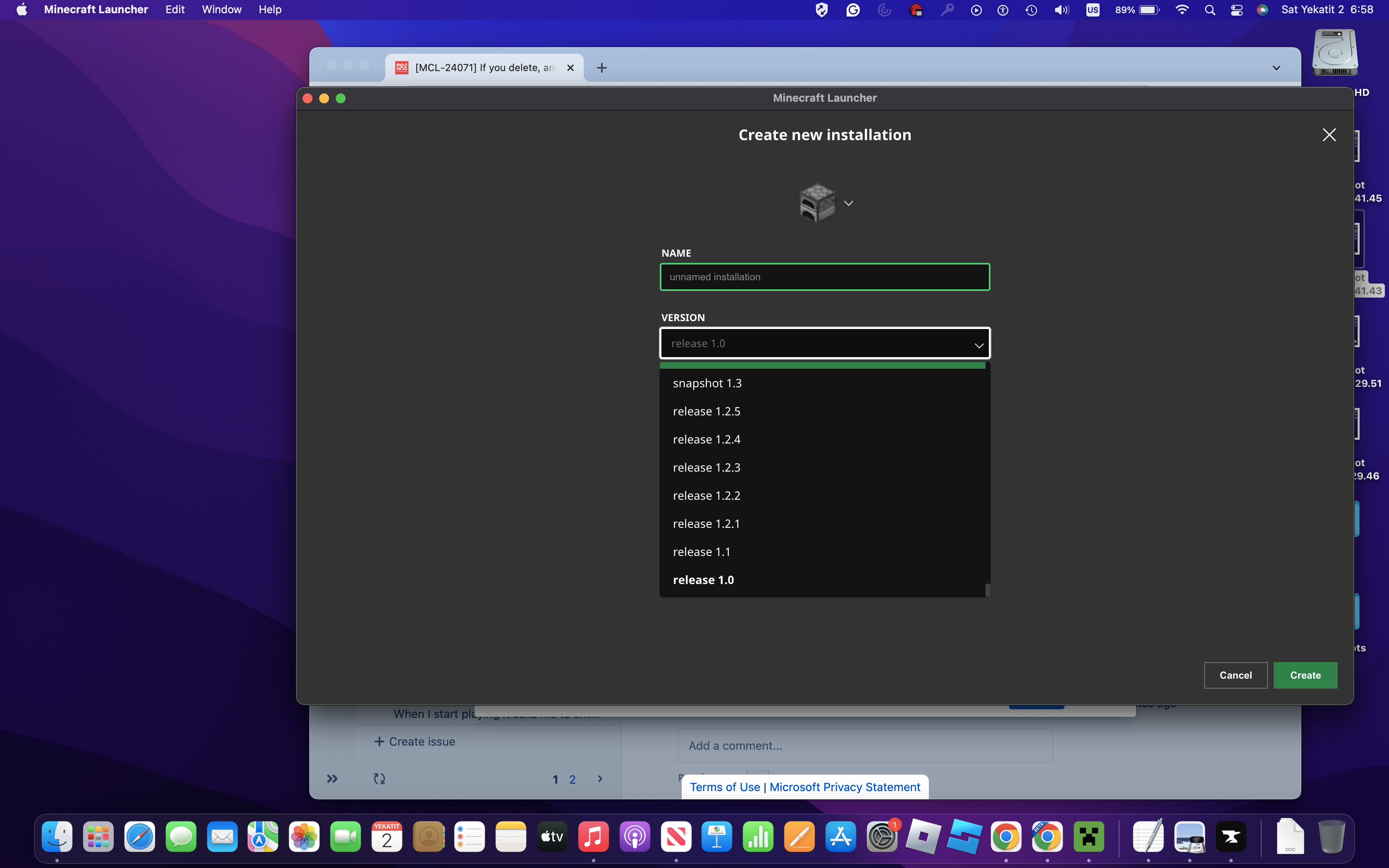Click the double-chevron expand sidebar icon
Viewport: 1389px width, 868px height.
(332, 779)
